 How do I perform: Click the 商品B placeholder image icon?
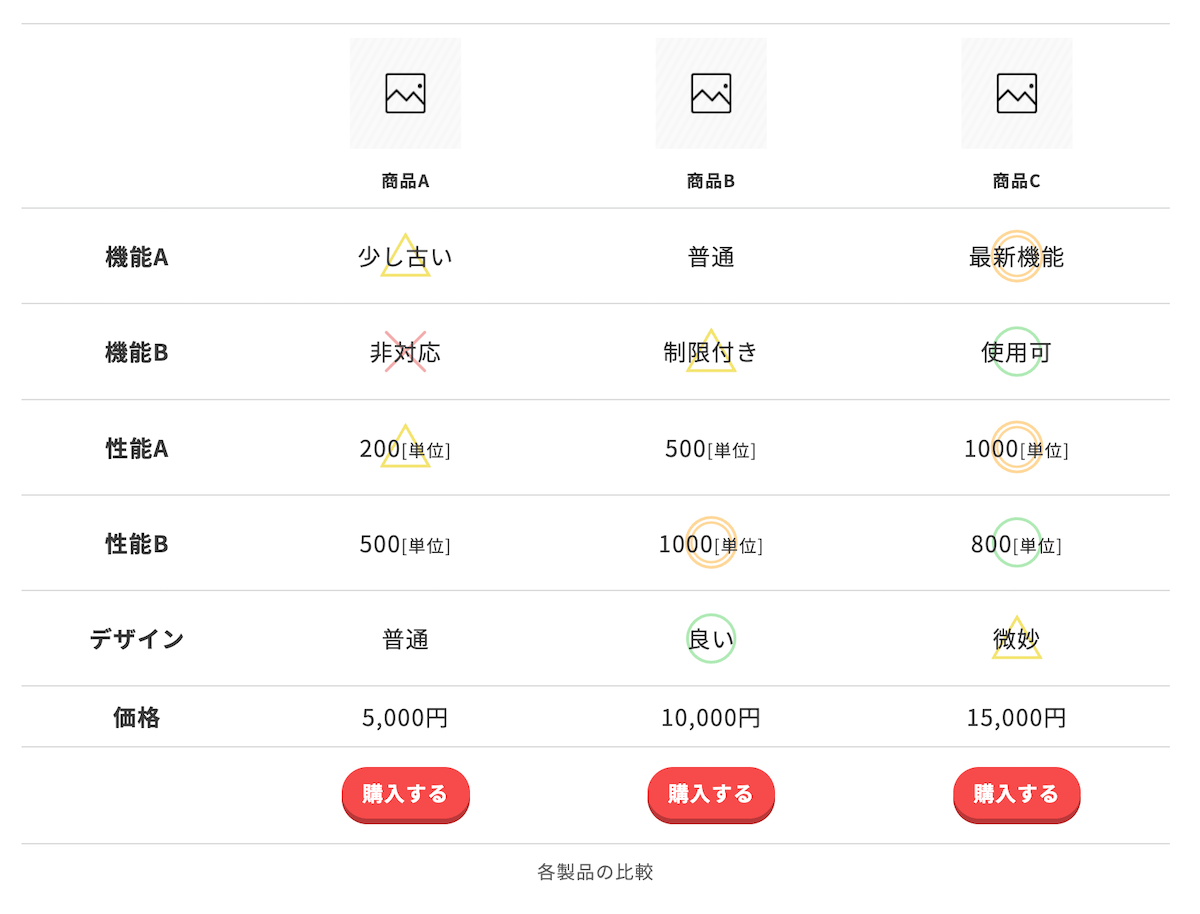click(x=711, y=93)
